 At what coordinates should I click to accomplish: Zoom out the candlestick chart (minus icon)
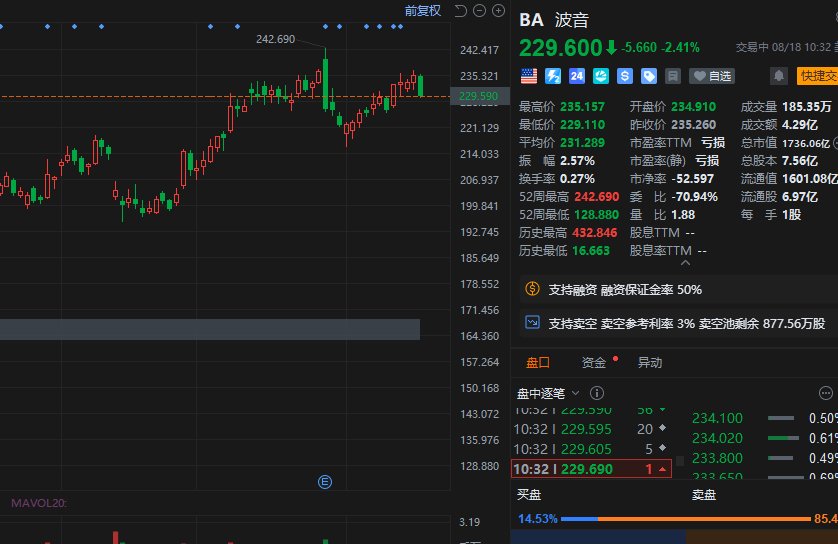[479, 11]
